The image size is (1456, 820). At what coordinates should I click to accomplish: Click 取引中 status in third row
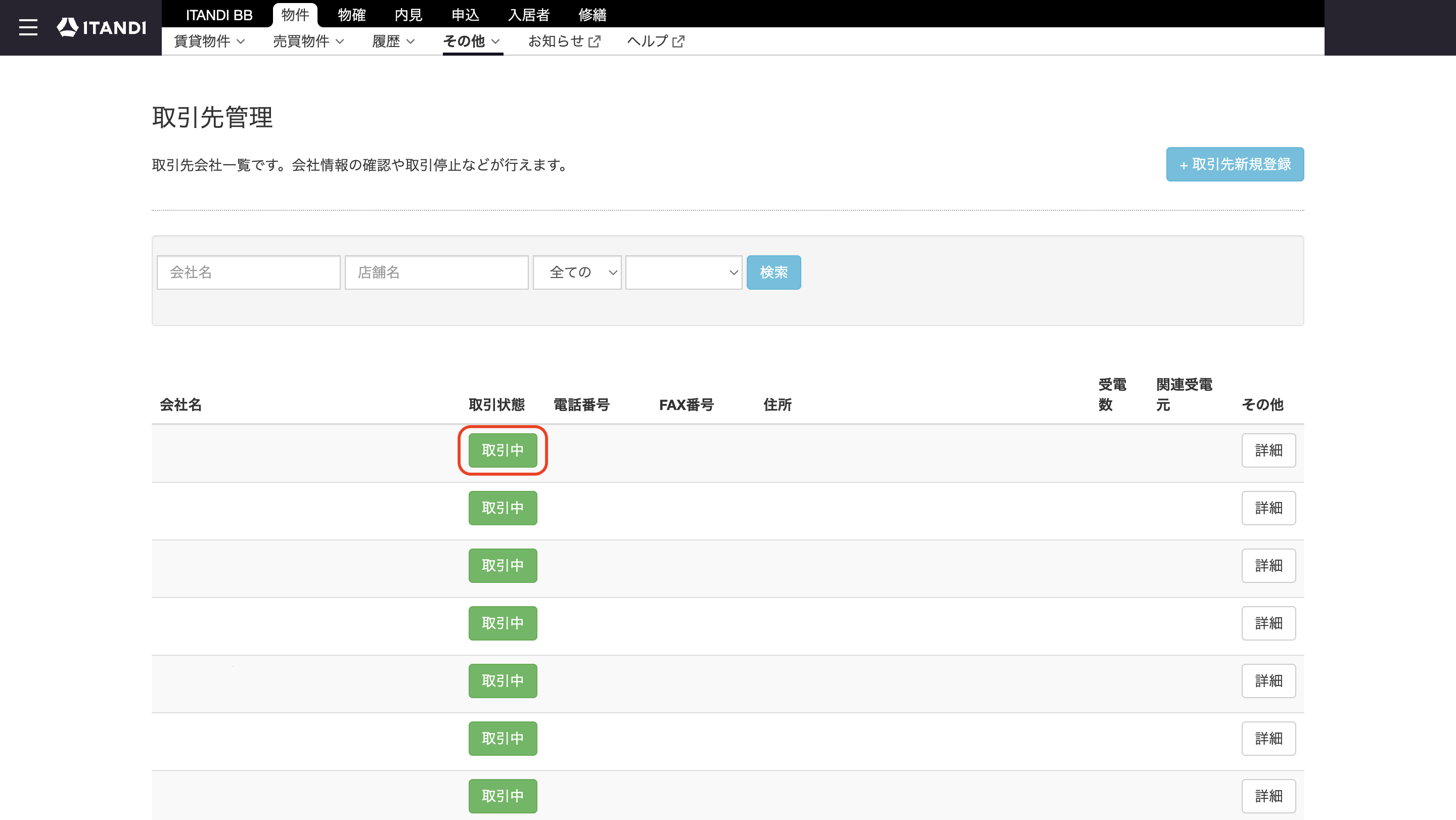[x=503, y=566]
